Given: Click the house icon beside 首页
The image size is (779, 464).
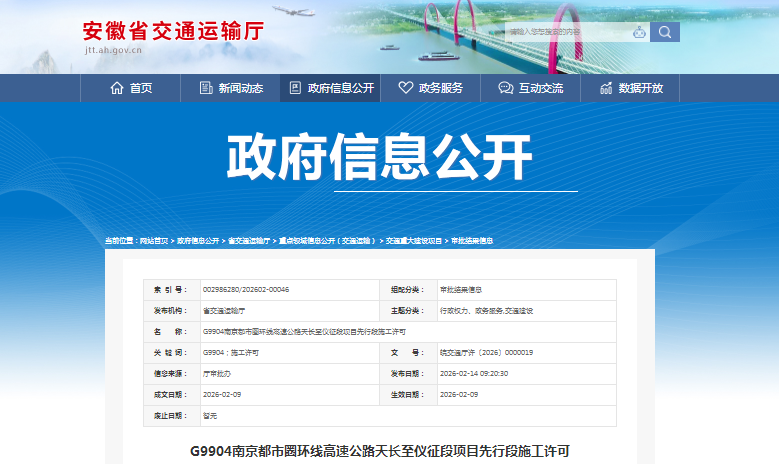Looking at the screenshot, I should click(118, 88).
